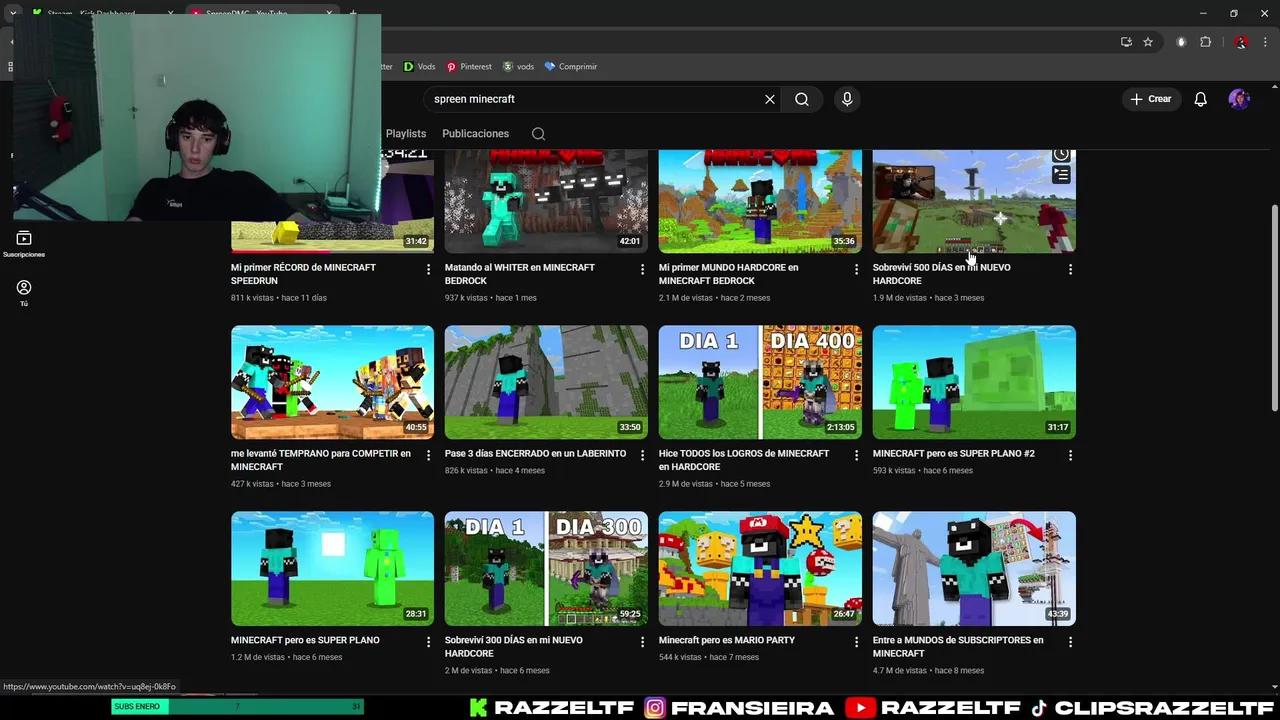Open options for Hice TODOS los LOGROS video

pyautogui.click(x=856, y=455)
